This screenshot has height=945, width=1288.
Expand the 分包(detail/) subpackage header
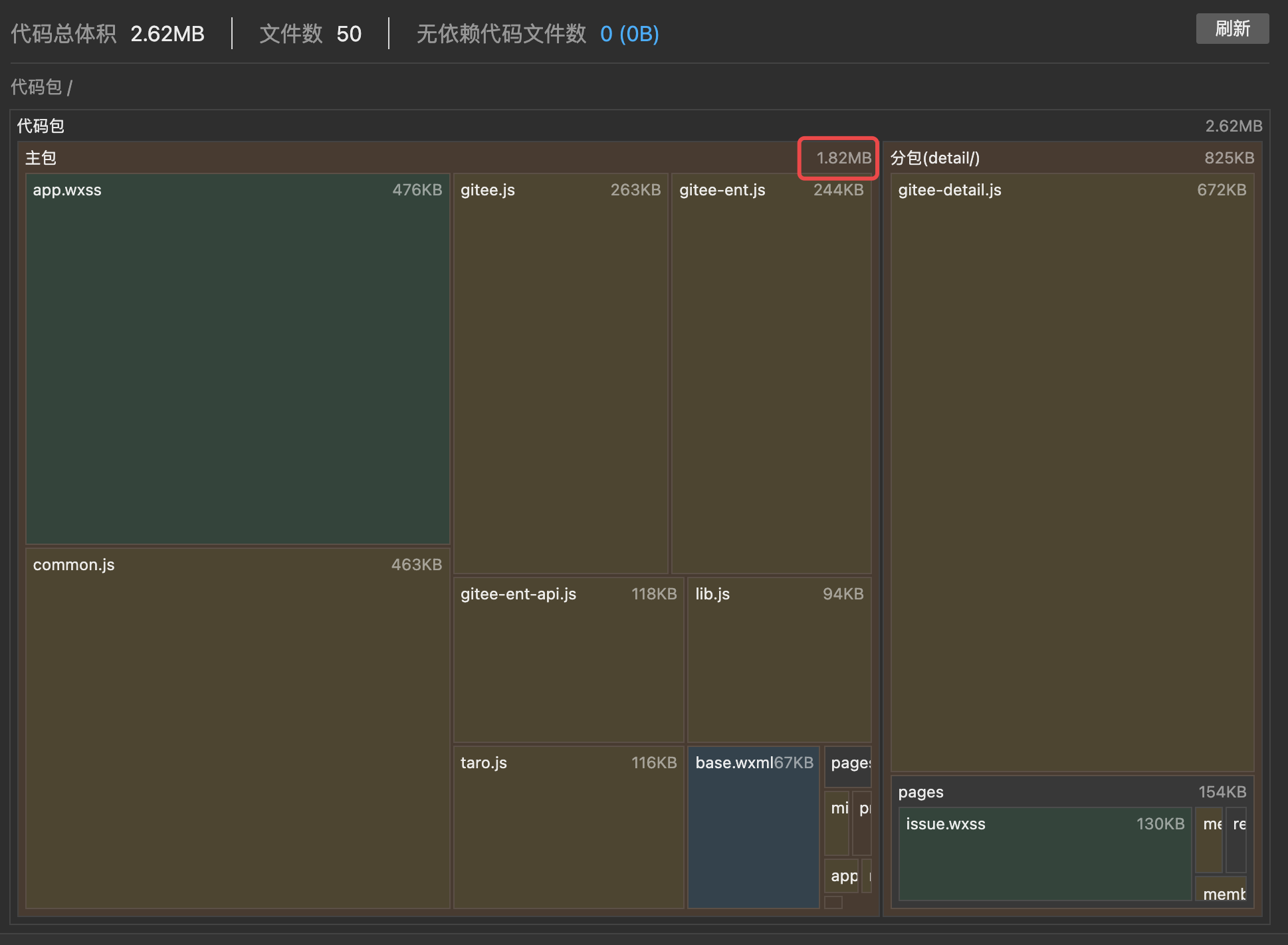point(935,158)
